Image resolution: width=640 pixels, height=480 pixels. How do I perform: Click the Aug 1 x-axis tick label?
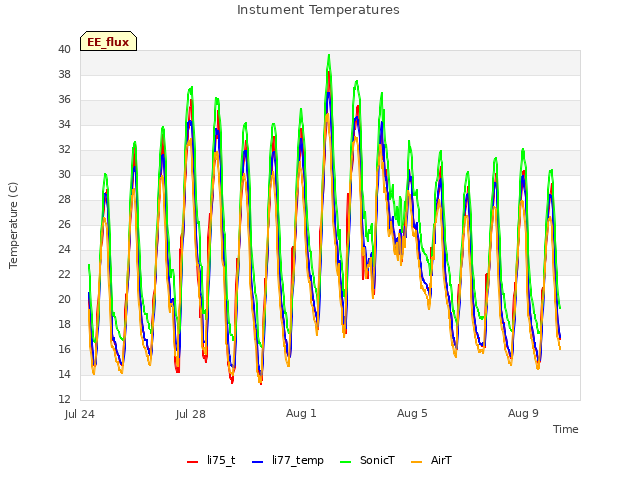(x=301, y=413)
